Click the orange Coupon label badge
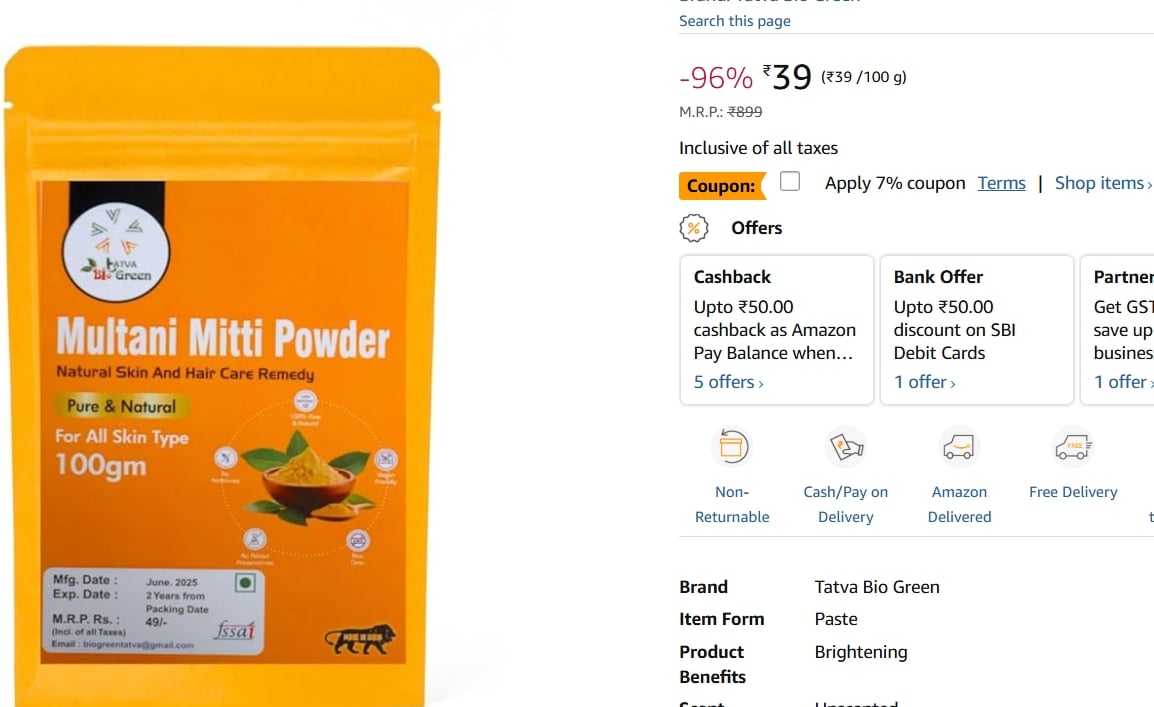The image size is (1154, 707). click(x=722, y=185)
